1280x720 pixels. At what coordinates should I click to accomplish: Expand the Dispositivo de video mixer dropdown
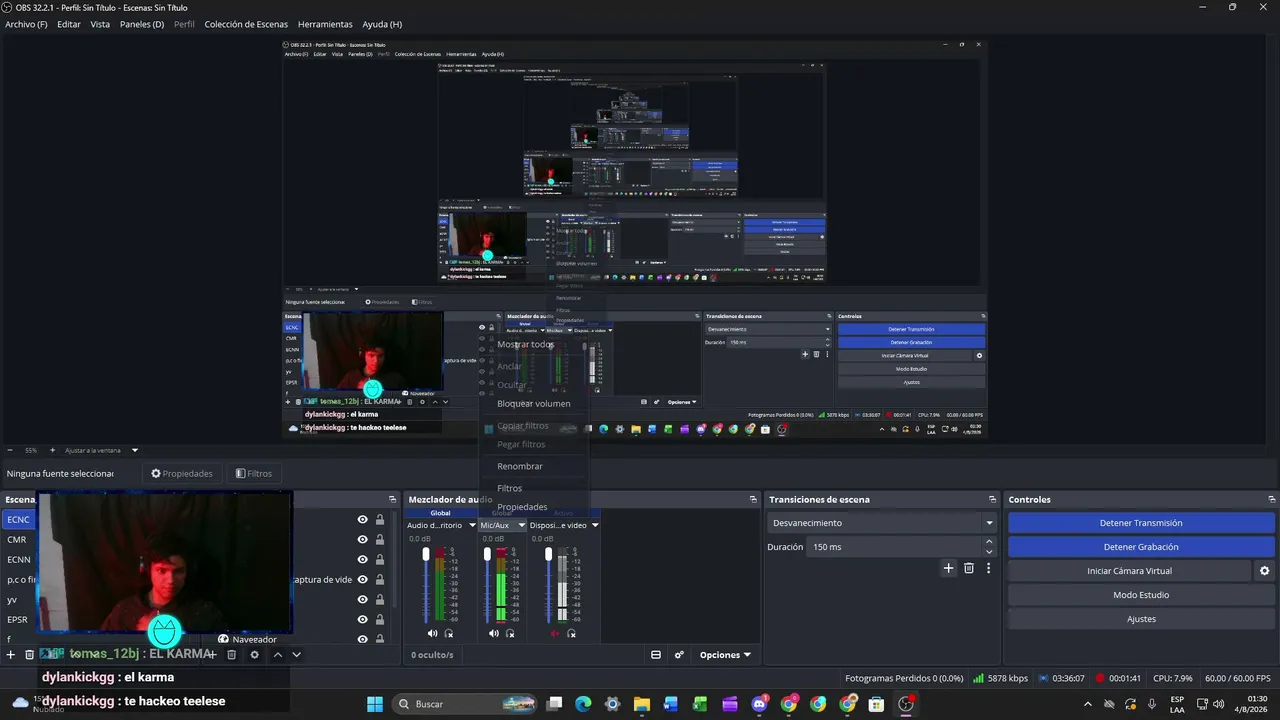[595, 525]
